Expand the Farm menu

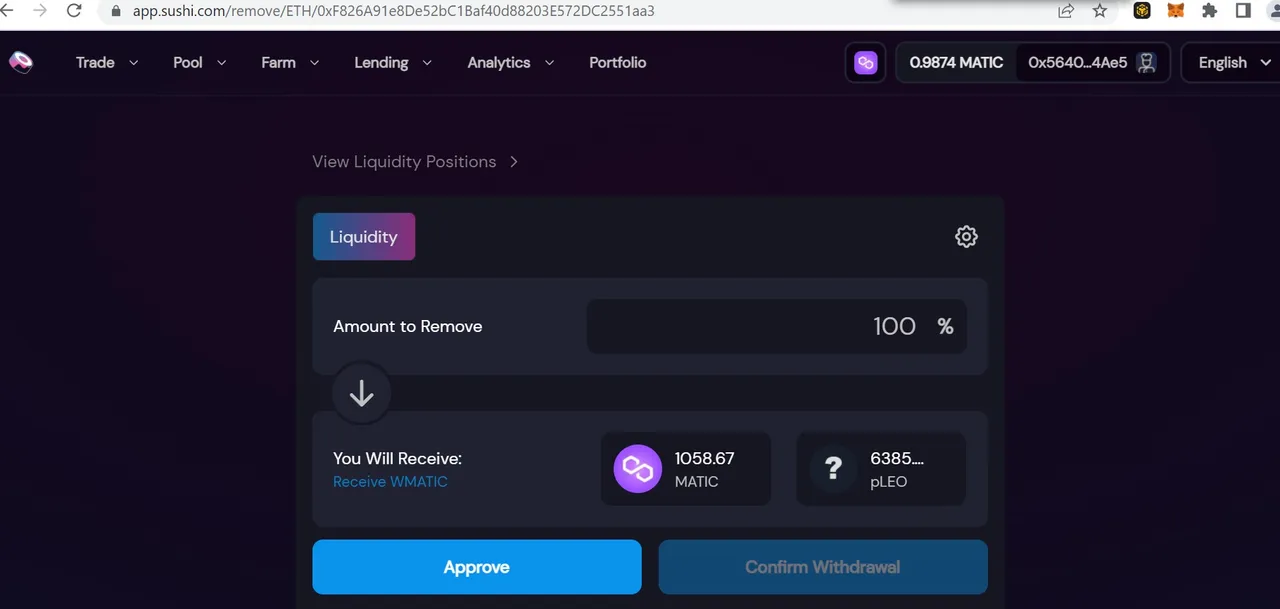click(x=290, y=62)
